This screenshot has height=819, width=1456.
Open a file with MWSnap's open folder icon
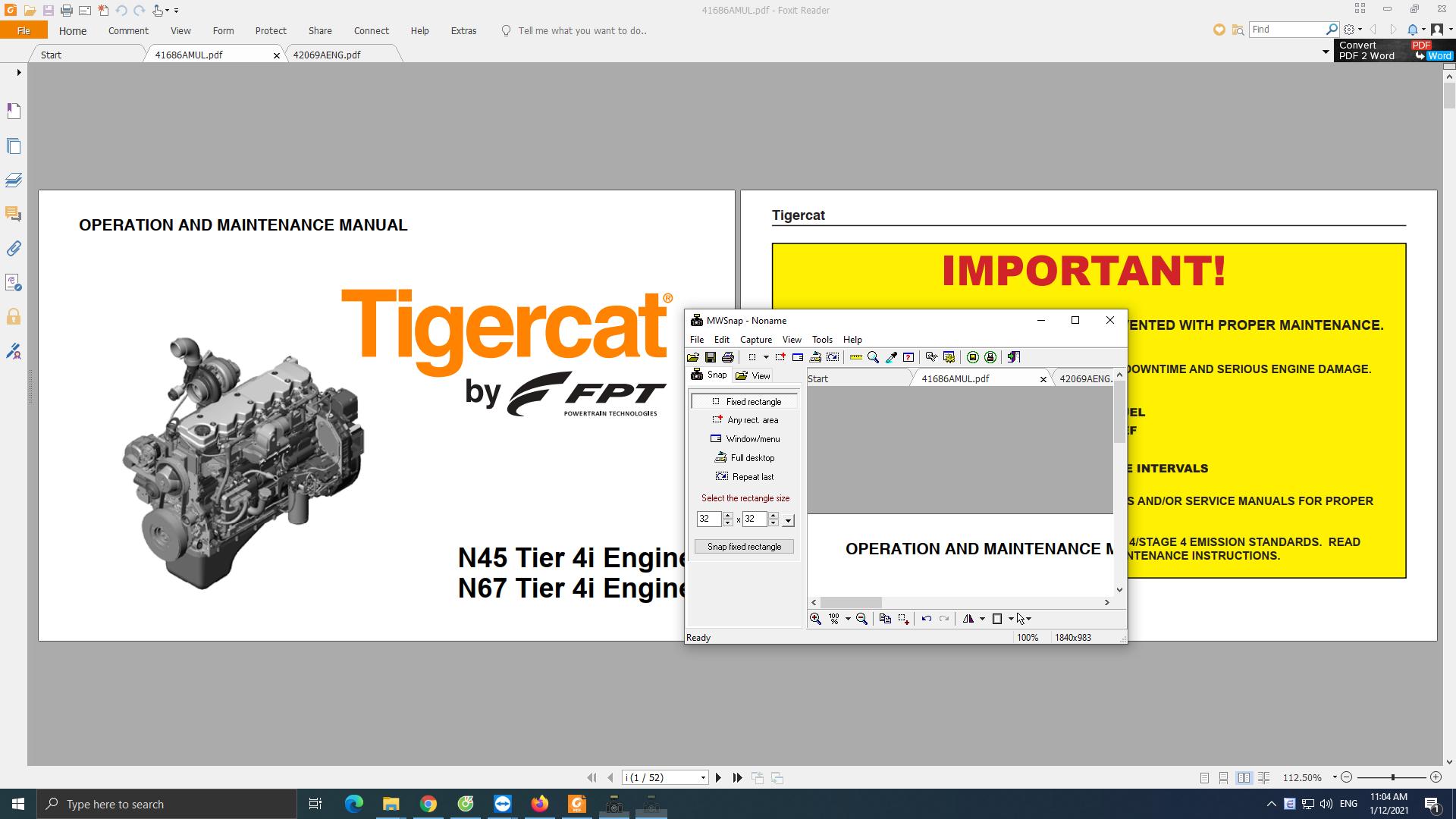click(693, 357)
